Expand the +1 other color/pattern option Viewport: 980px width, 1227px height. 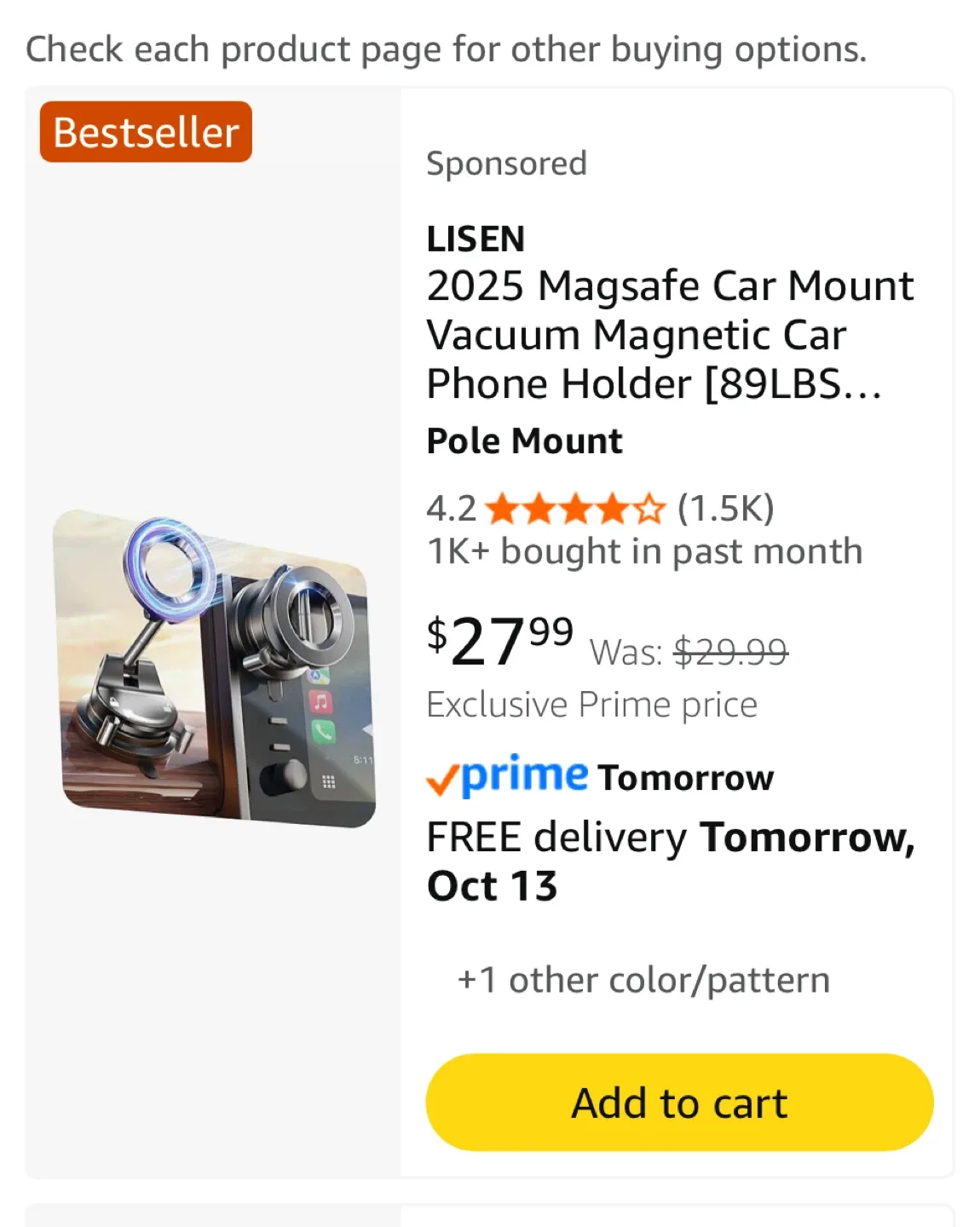(x=643, y=980)
